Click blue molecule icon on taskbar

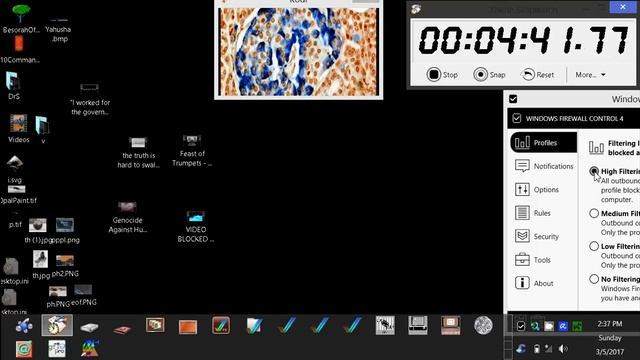(x=24, y=326)
